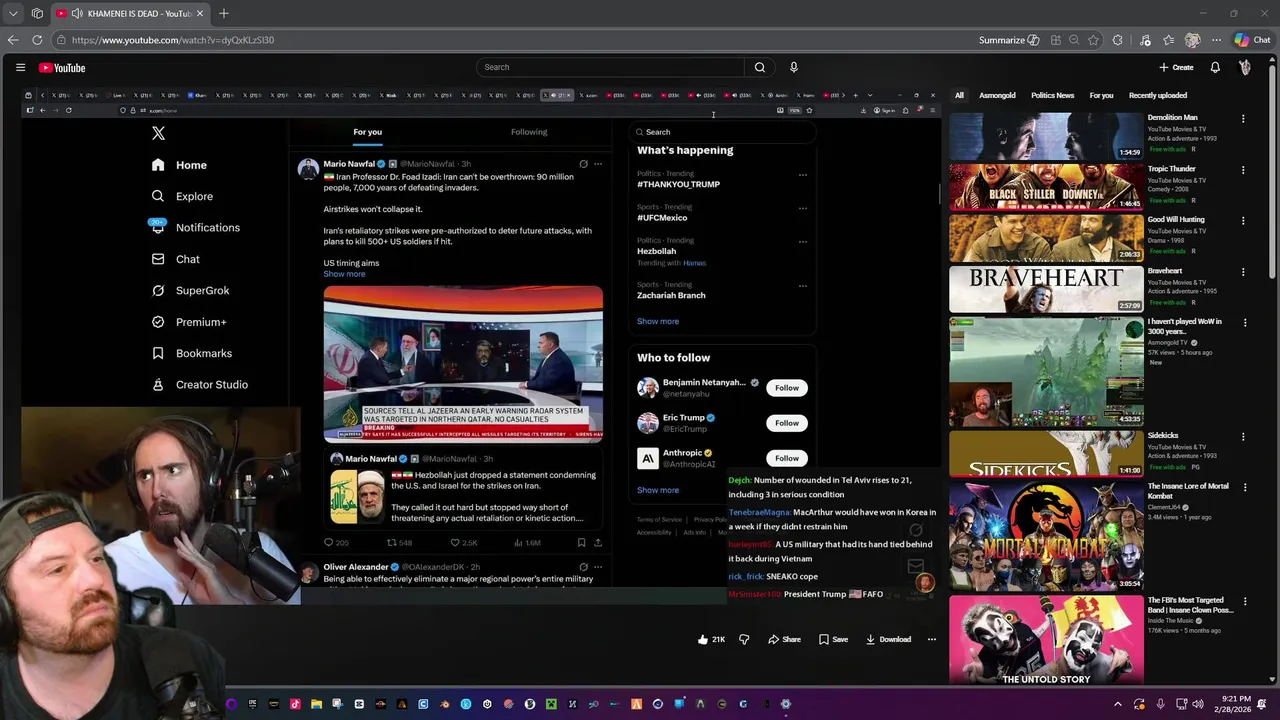Click the Sidekicks video title
This screenshot has height=720, width=1280.
pos(1163,435)
